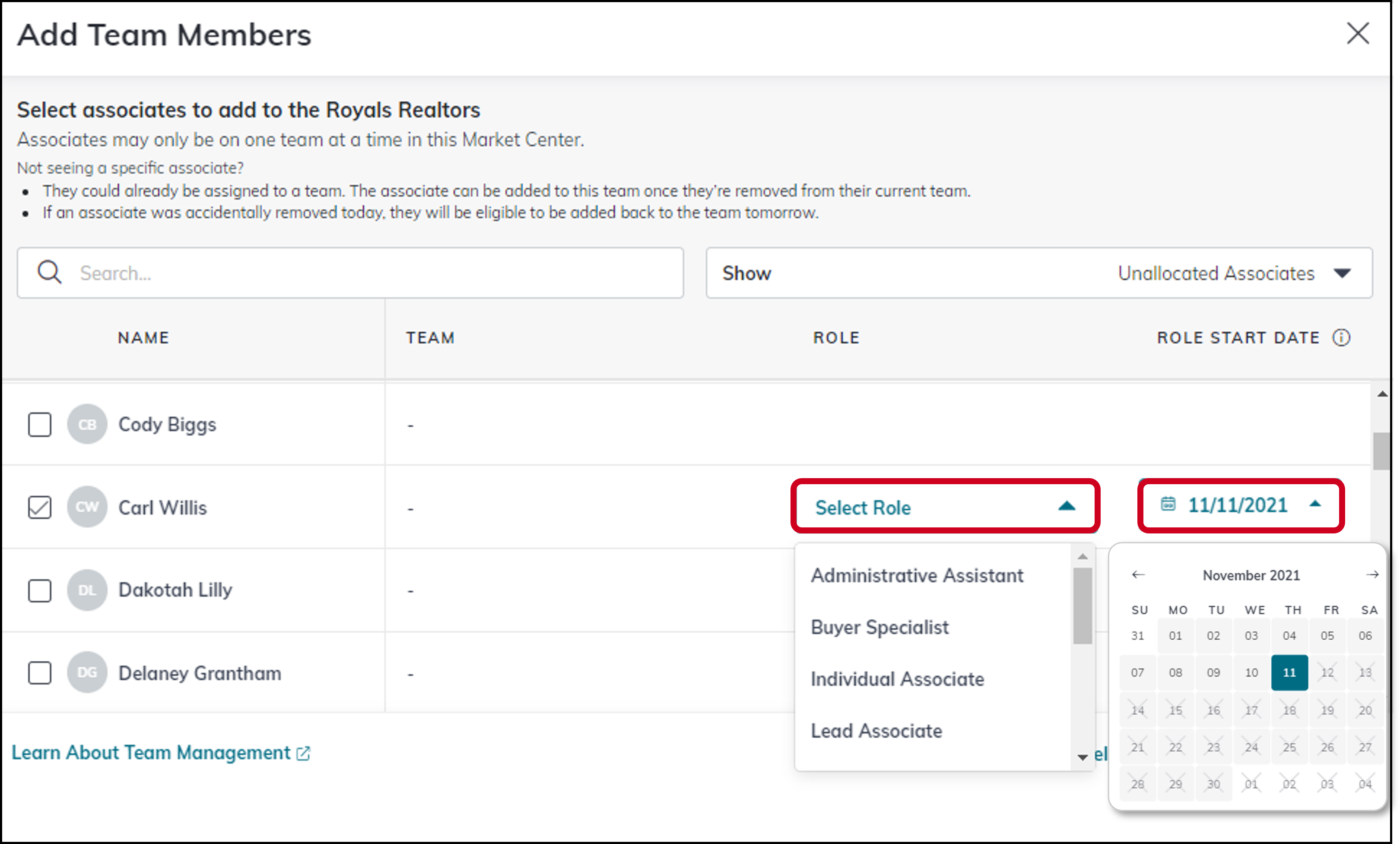Select November 06 in the calendar
This screenshot has width=1400, height=844.
[x=1365, y=635]
